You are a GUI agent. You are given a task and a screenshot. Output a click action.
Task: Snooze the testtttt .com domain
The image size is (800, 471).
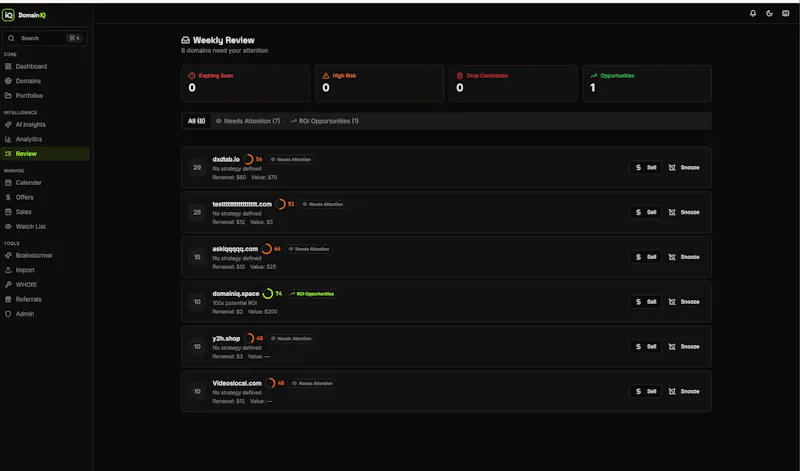pos(684,212)
